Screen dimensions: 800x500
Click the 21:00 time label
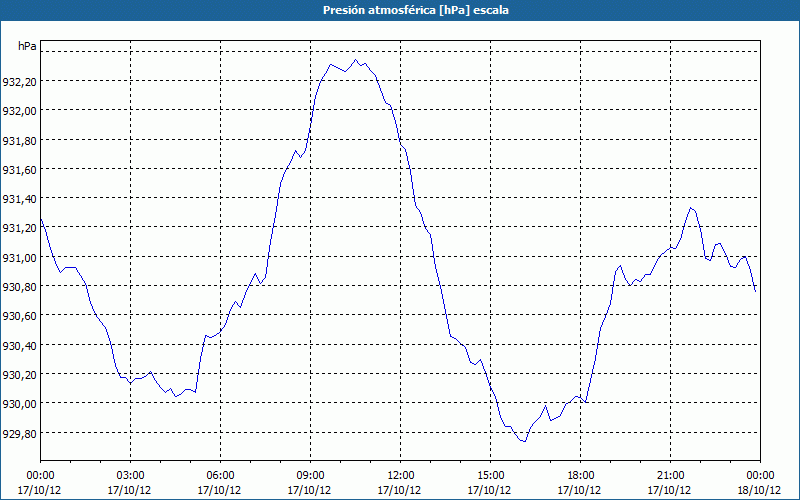click(670, 476)
